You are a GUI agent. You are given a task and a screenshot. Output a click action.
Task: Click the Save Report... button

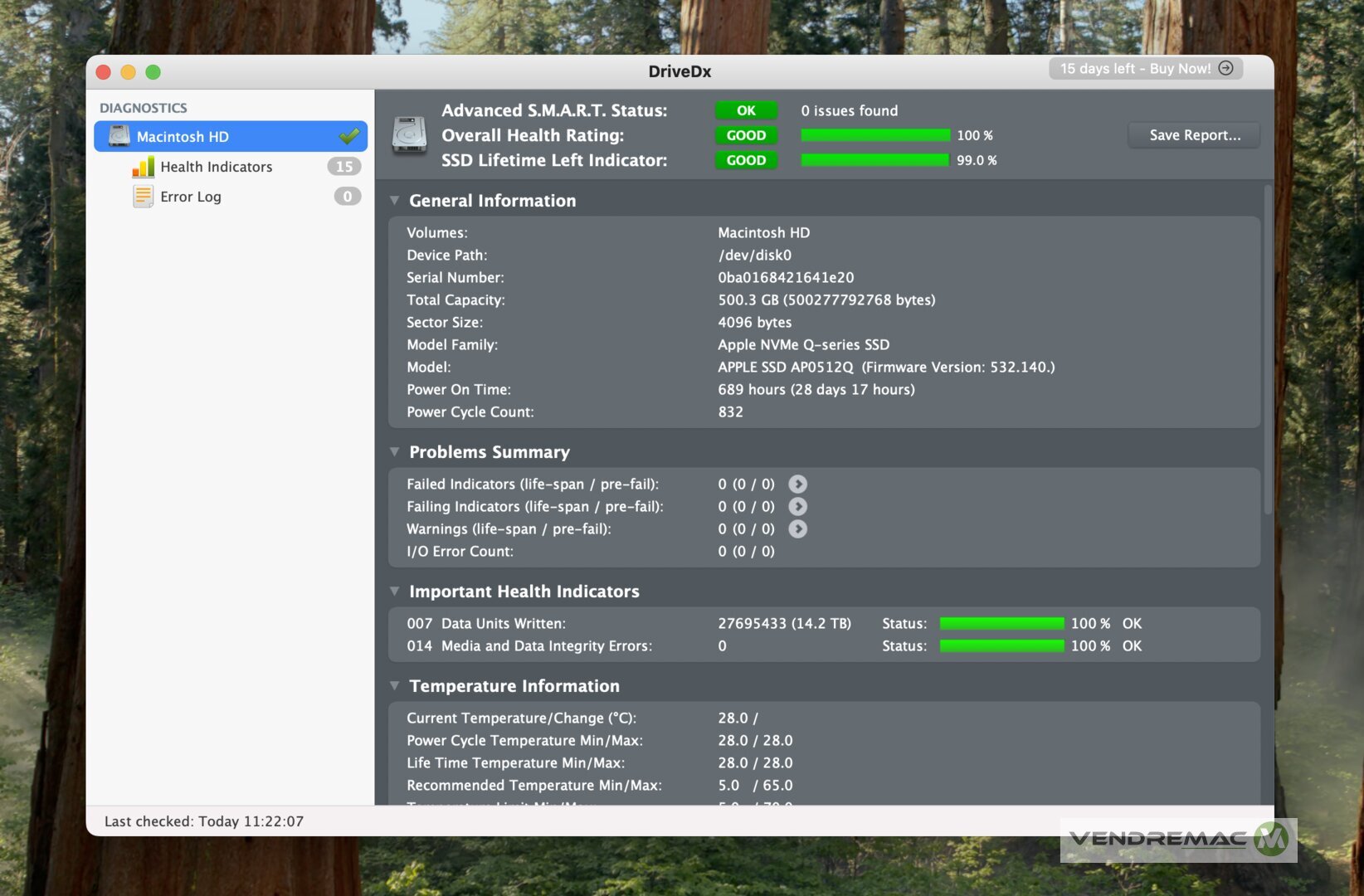point(1195,135)
